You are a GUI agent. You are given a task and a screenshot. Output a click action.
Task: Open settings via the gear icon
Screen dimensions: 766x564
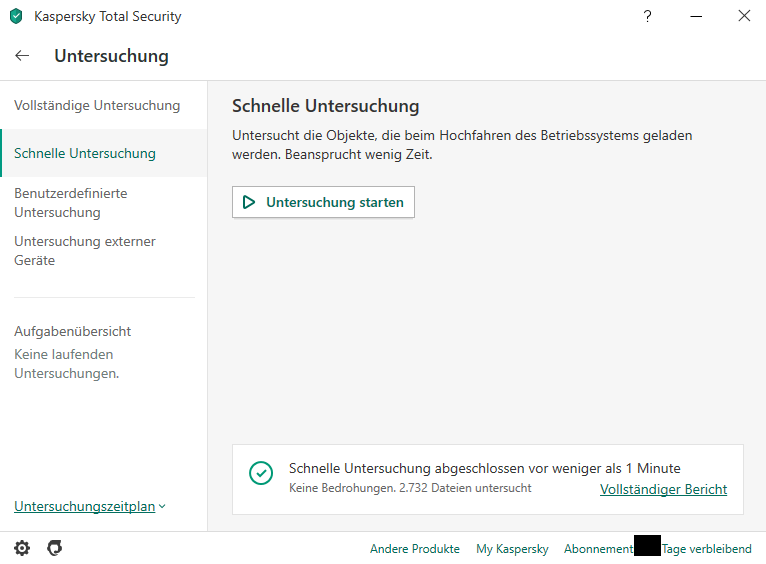pos(22,548)
